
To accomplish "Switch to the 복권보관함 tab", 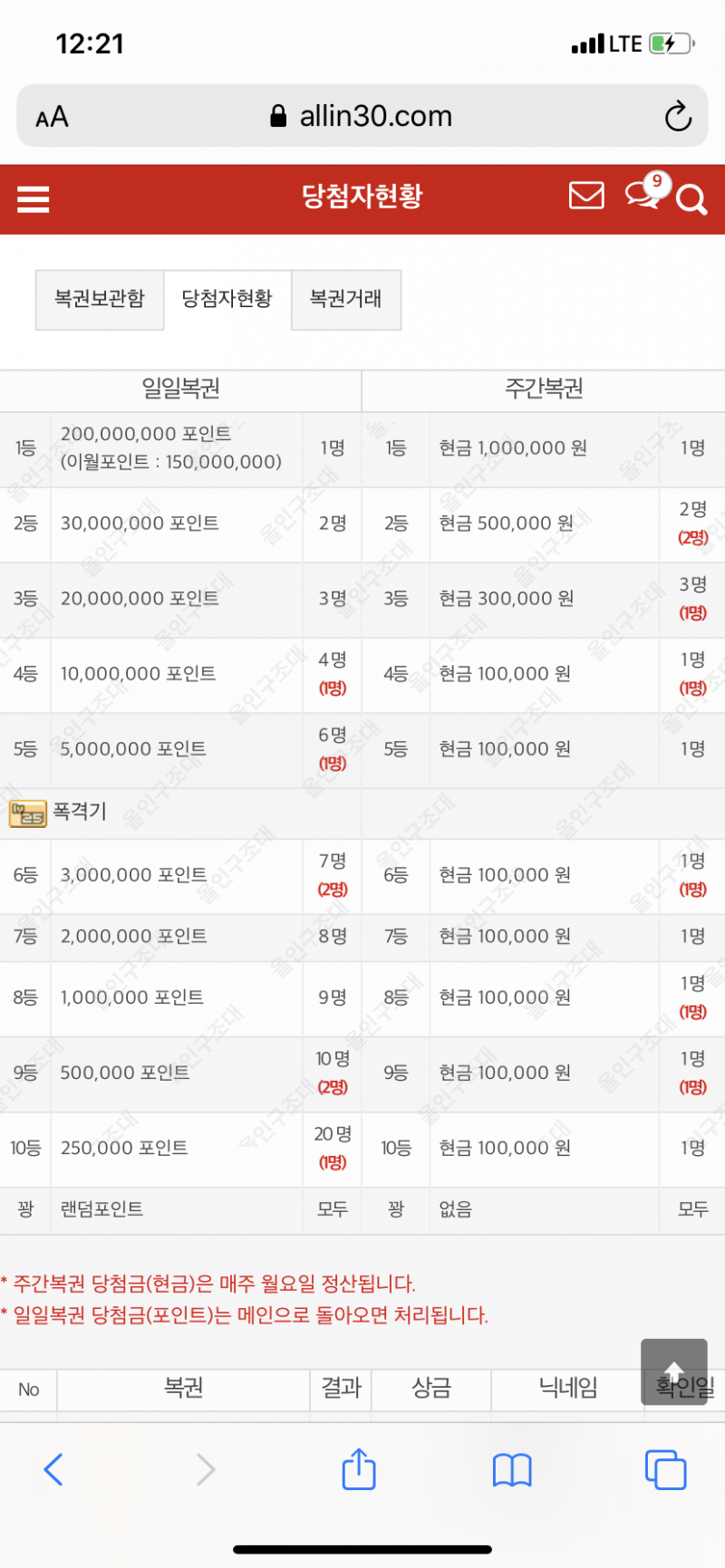I will (x=100, y=299).
